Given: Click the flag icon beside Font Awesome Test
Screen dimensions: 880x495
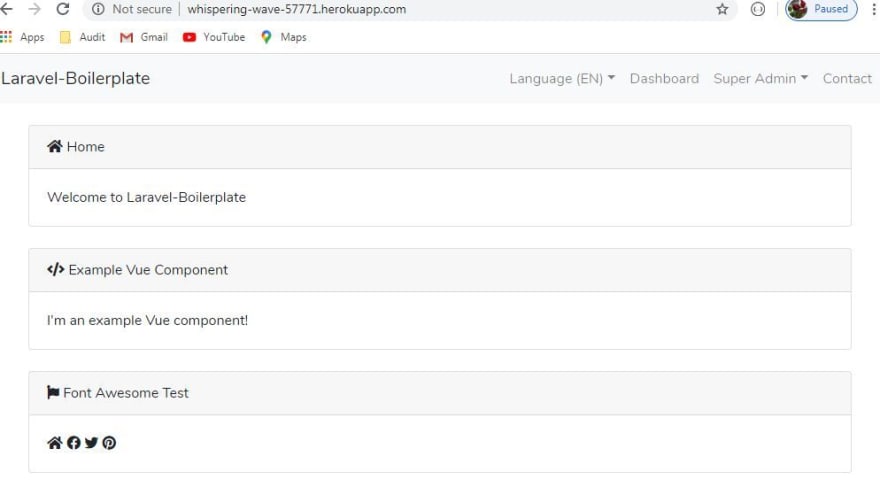Looking at the screenshot, I should click(53, 392).
